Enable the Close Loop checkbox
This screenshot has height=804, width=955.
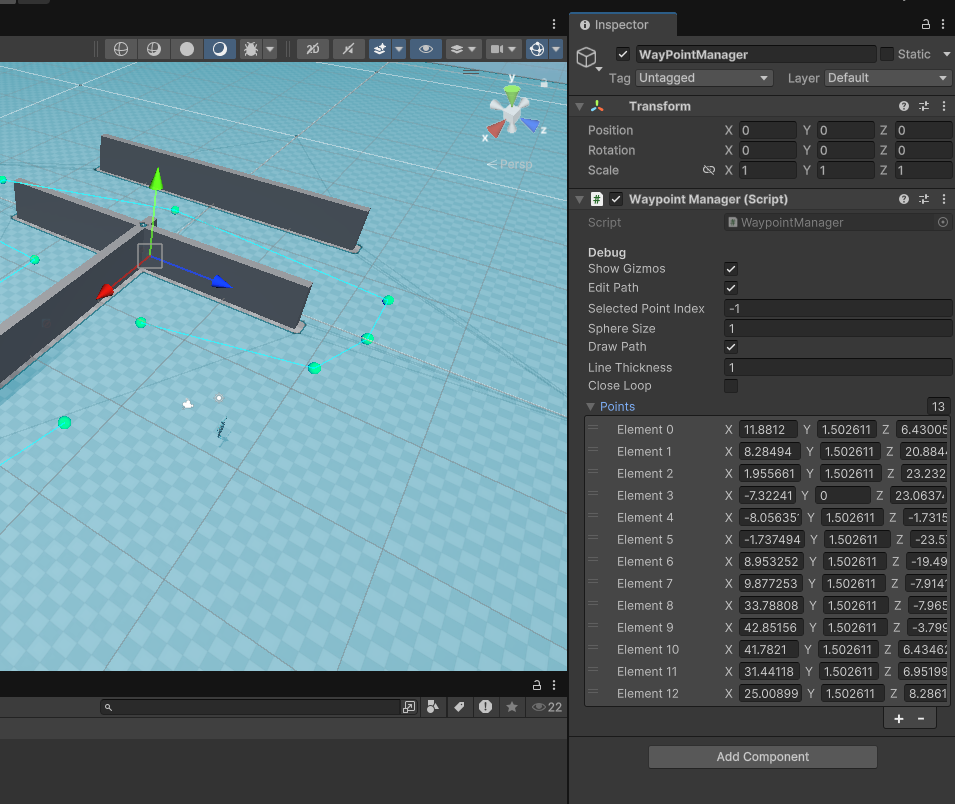coord(731,385)
